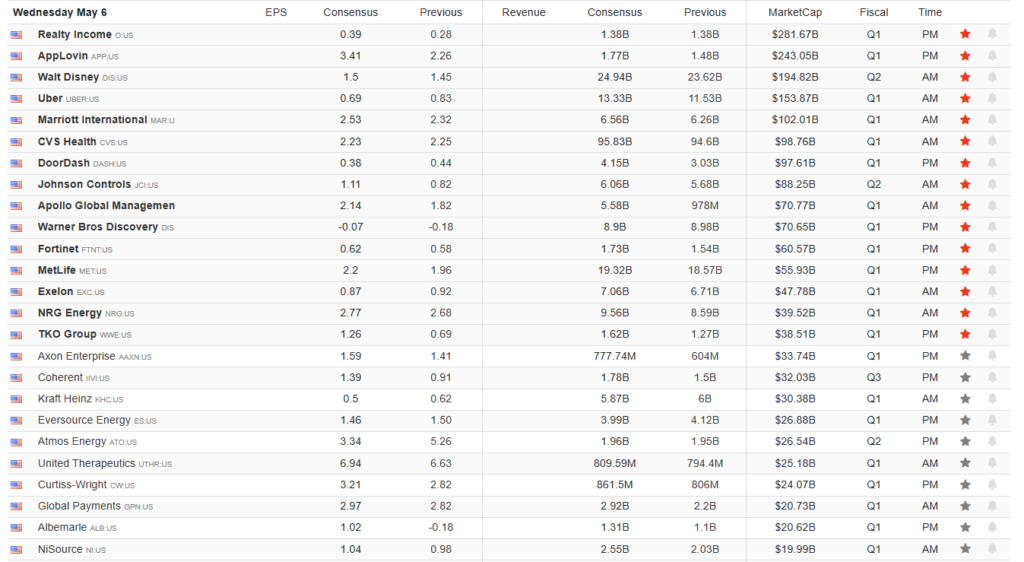The image size is (1024, 562).
Task: Click the Fiscal column header
Action: click(x=874, y=12)
